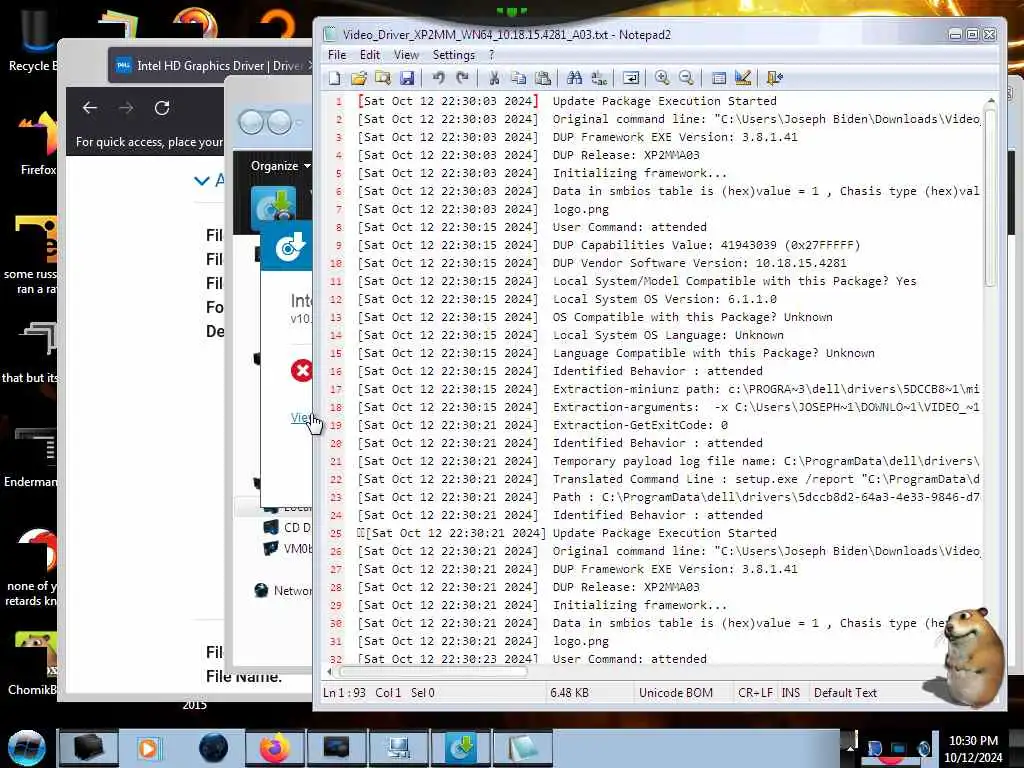Click the CR+LF status bar field
1024x768 pixels.
coord(756,693)
